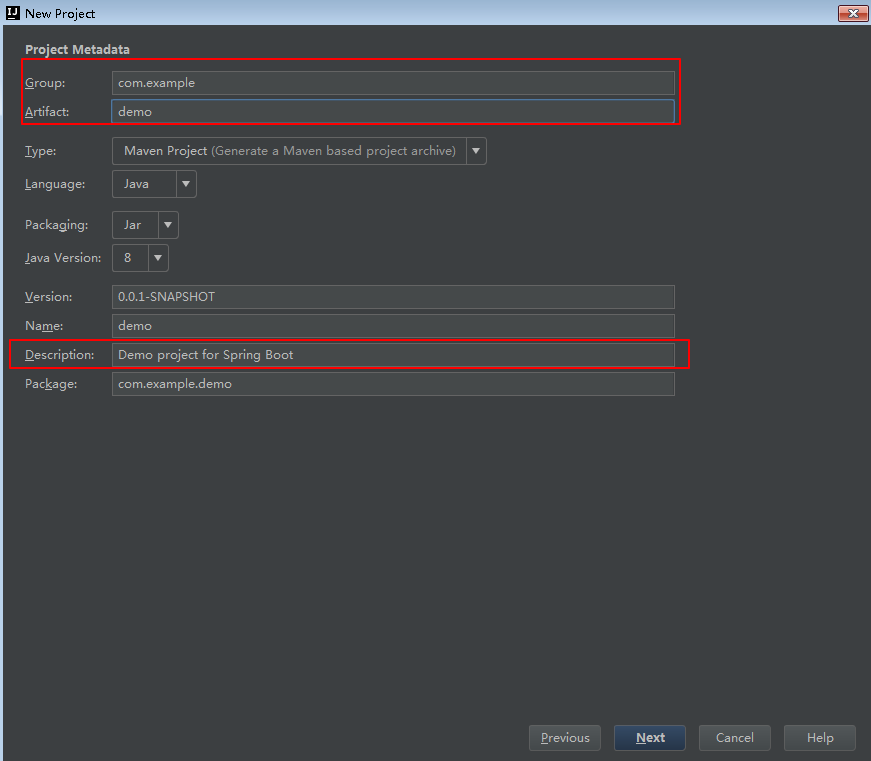The image size is (871, 761).
Task: Close the New Project dialog
Action: tap(853, 13)
